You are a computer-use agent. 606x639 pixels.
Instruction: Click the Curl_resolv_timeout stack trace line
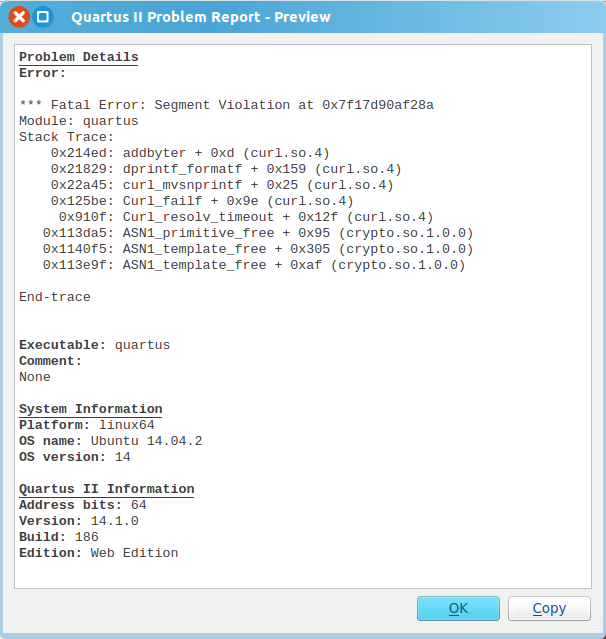(246, 217)
